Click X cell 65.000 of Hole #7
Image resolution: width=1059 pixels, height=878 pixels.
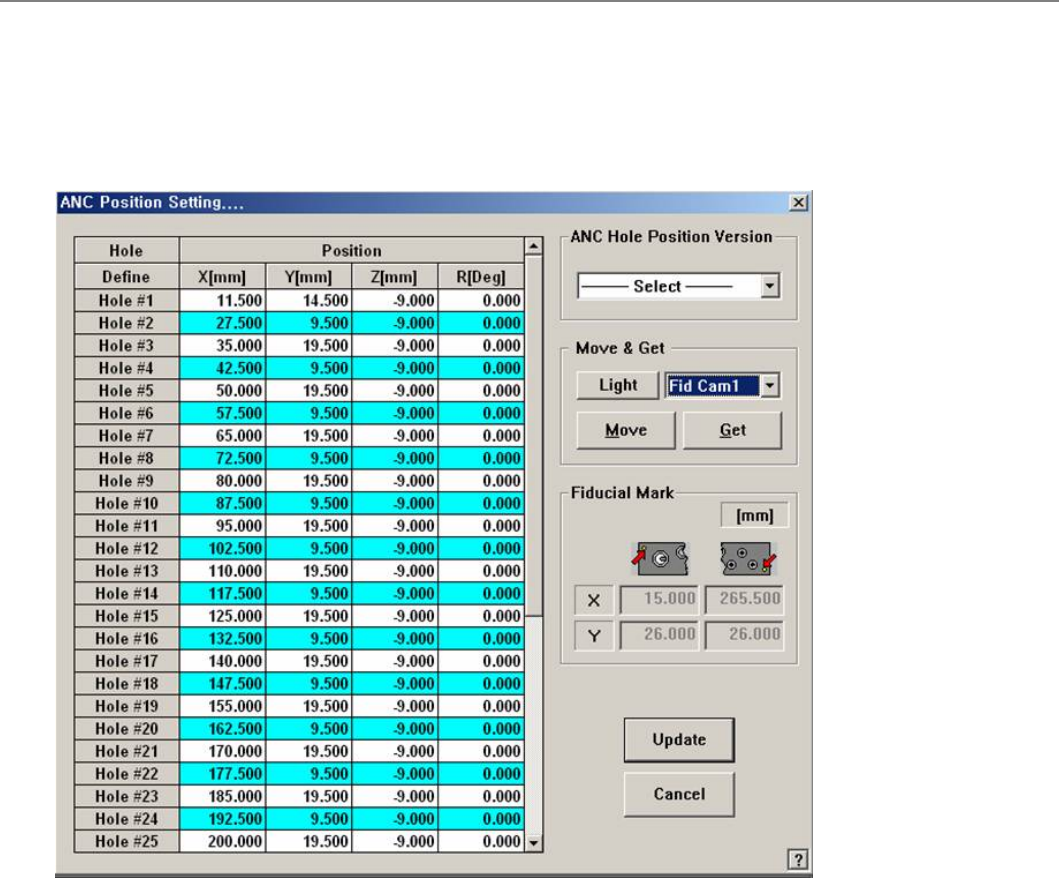pos(222,436)
